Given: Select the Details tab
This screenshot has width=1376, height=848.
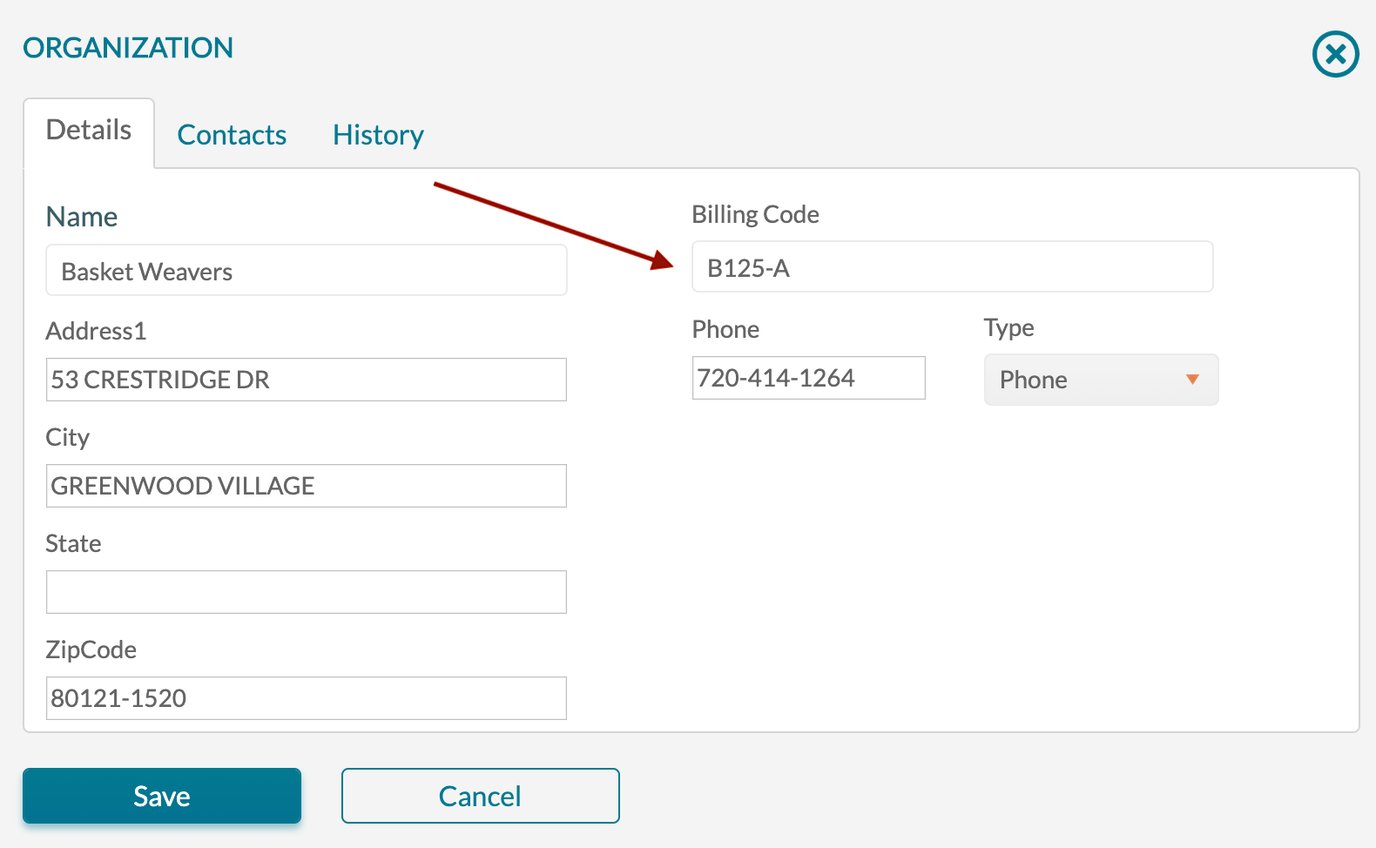Looking at the screenshot, I should (x=88, y=129).
